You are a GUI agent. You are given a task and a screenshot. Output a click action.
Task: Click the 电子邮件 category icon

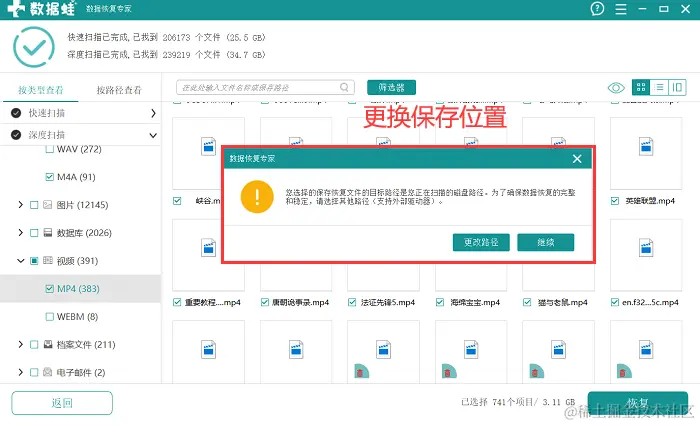click(x=47, y=372)
